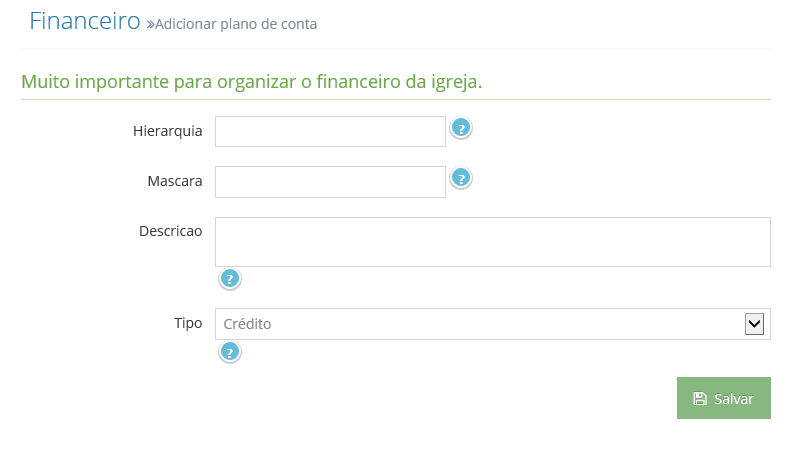Click the Financeiro page title
792x475 pixels.
coord(84,21)
